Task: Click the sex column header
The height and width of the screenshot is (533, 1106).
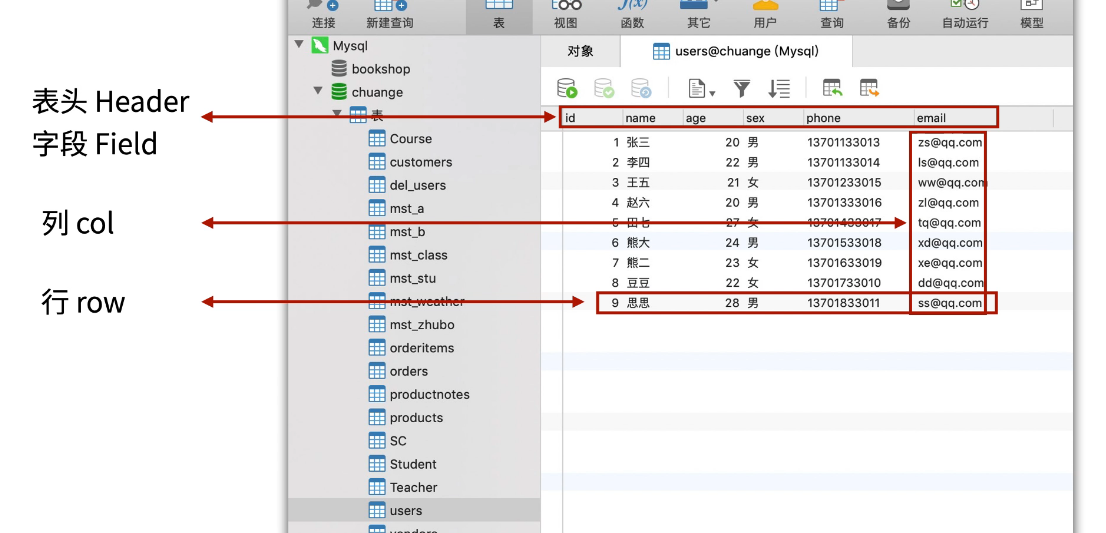Action: click(773, 118)
